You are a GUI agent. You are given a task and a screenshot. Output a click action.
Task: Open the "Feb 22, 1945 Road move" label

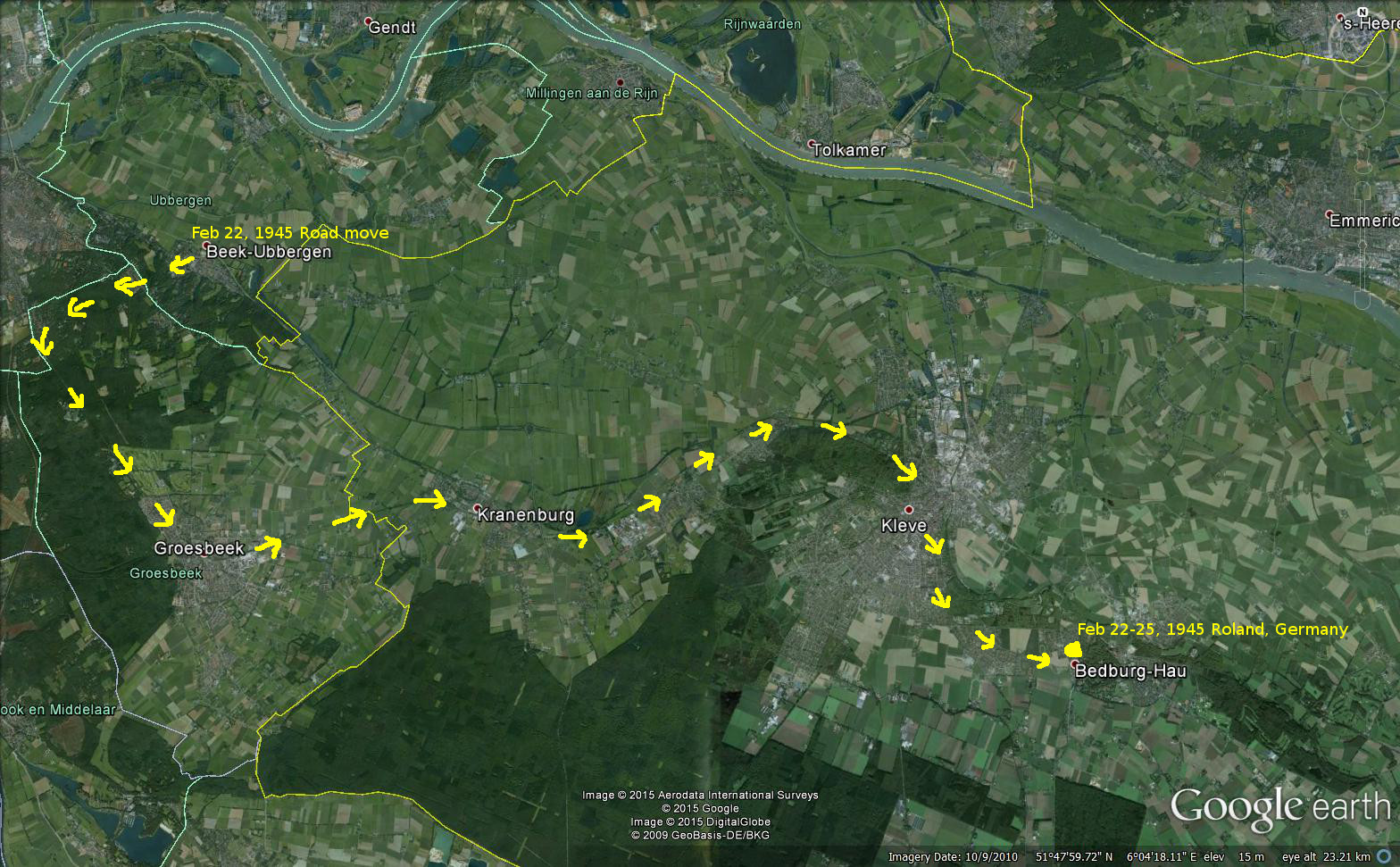point(290,233)
